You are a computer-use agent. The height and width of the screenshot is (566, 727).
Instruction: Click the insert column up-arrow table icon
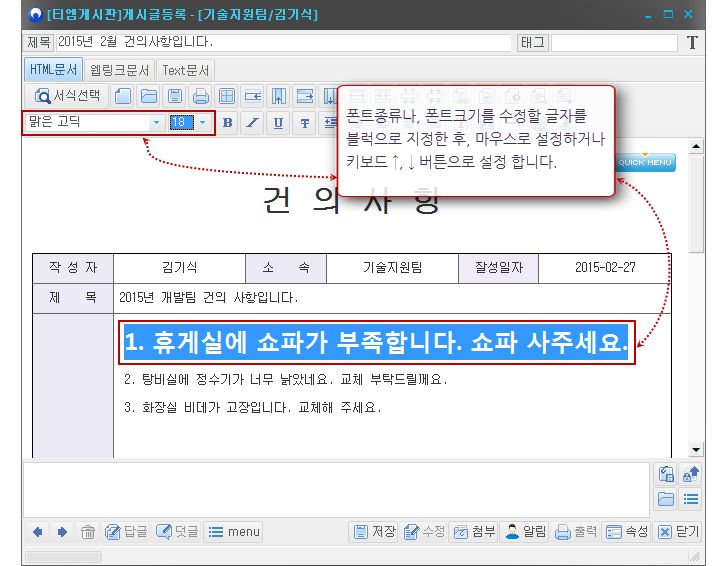[x=279, y=96]
